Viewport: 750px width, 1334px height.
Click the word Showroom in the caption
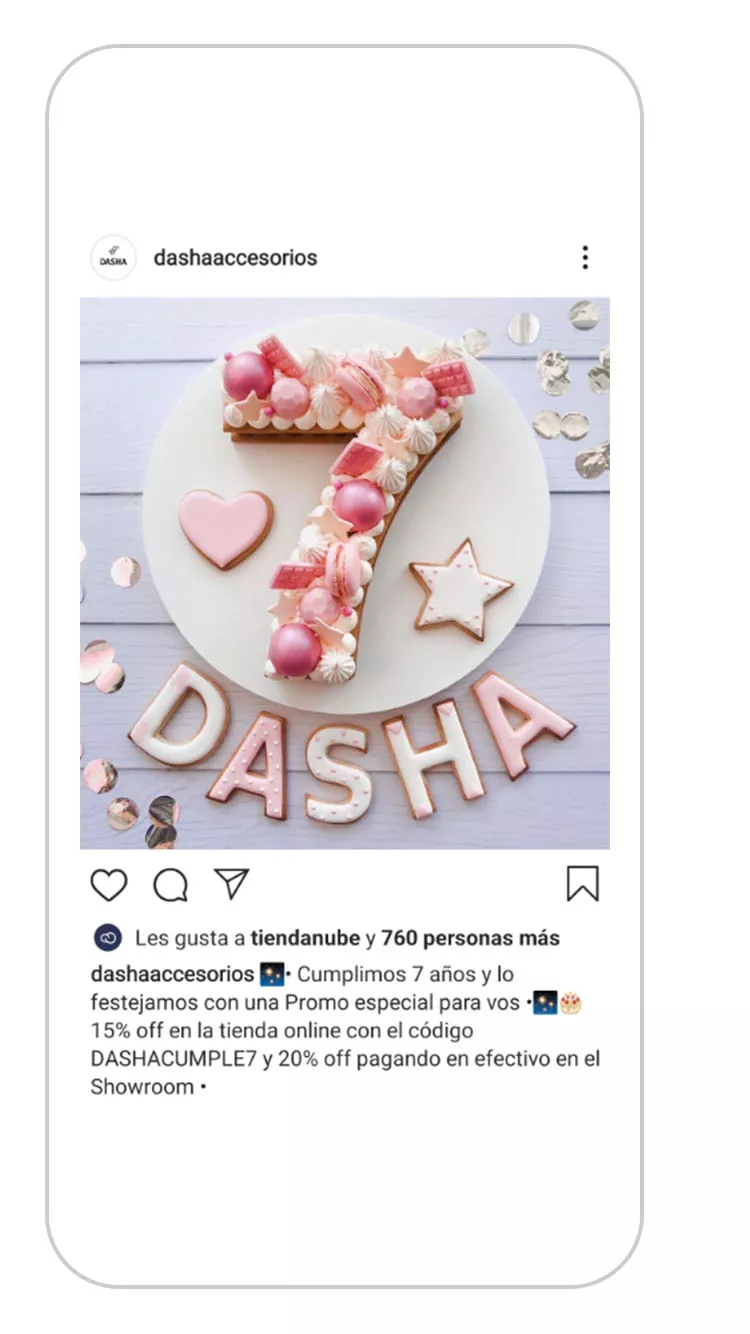coord(142,1087)
